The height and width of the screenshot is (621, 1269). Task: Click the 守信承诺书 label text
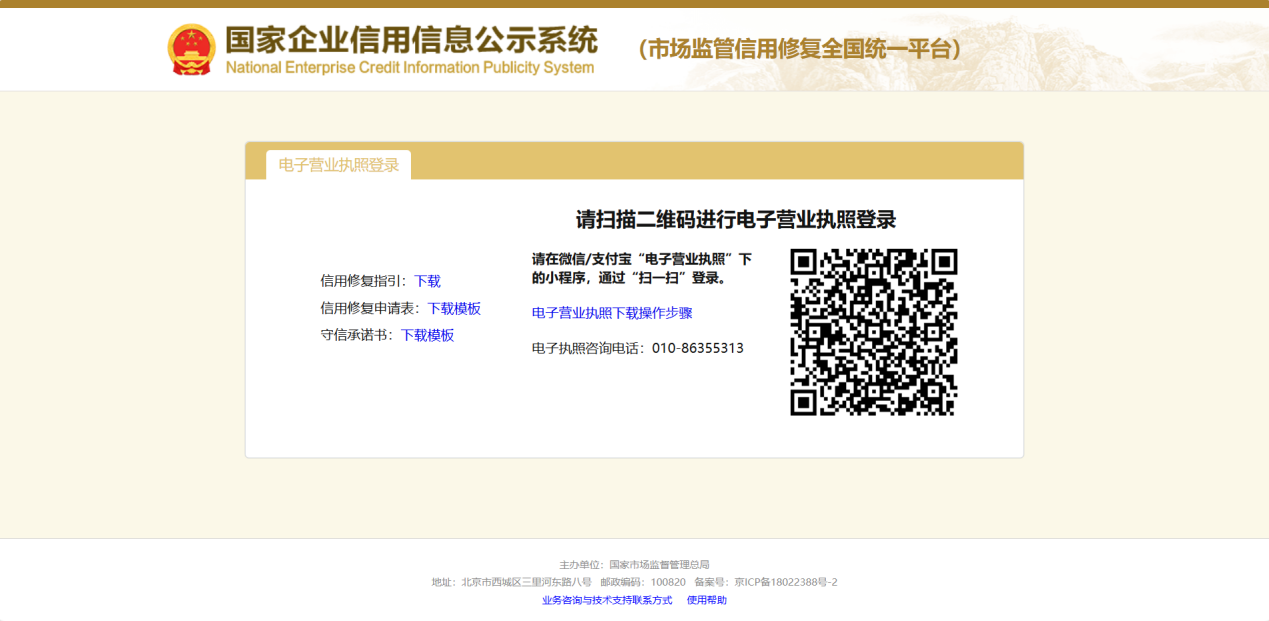357,335
